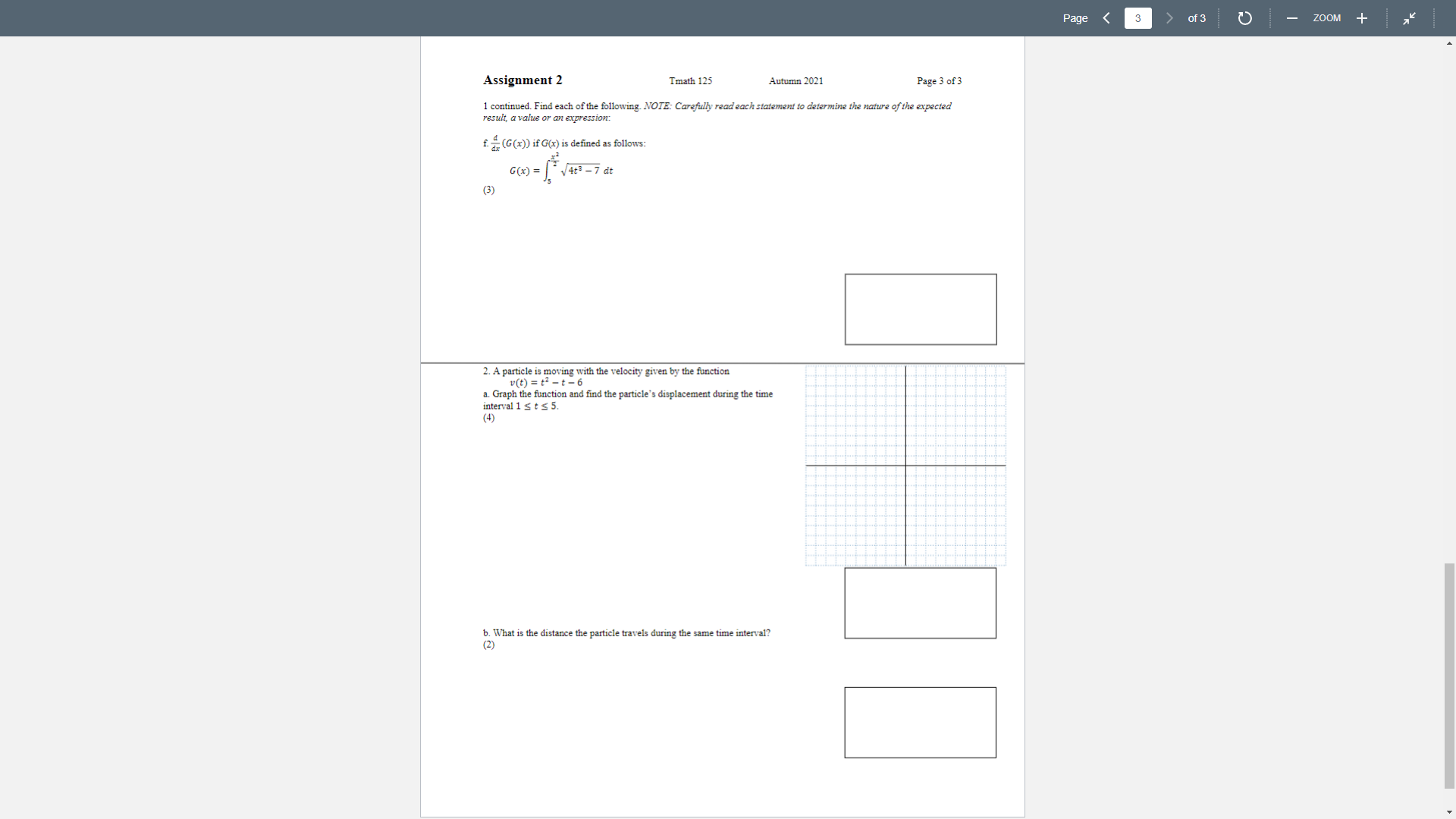Viewport: 1456px width, 819px height.
Task: Click the Assignment 2 heading
Action: point(522,80)
